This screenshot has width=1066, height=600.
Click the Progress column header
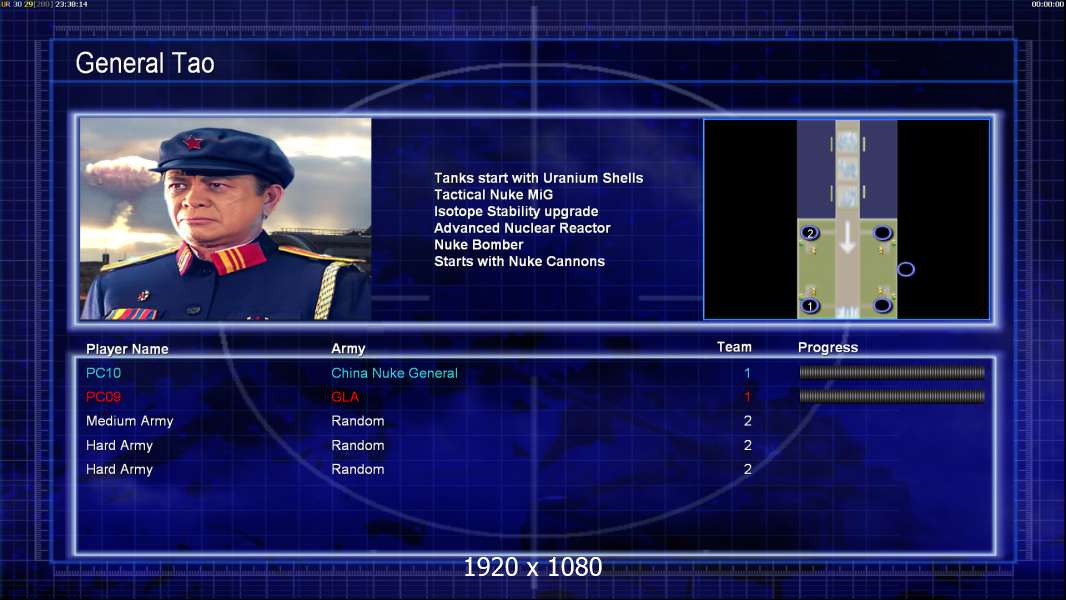coord(828,347)
